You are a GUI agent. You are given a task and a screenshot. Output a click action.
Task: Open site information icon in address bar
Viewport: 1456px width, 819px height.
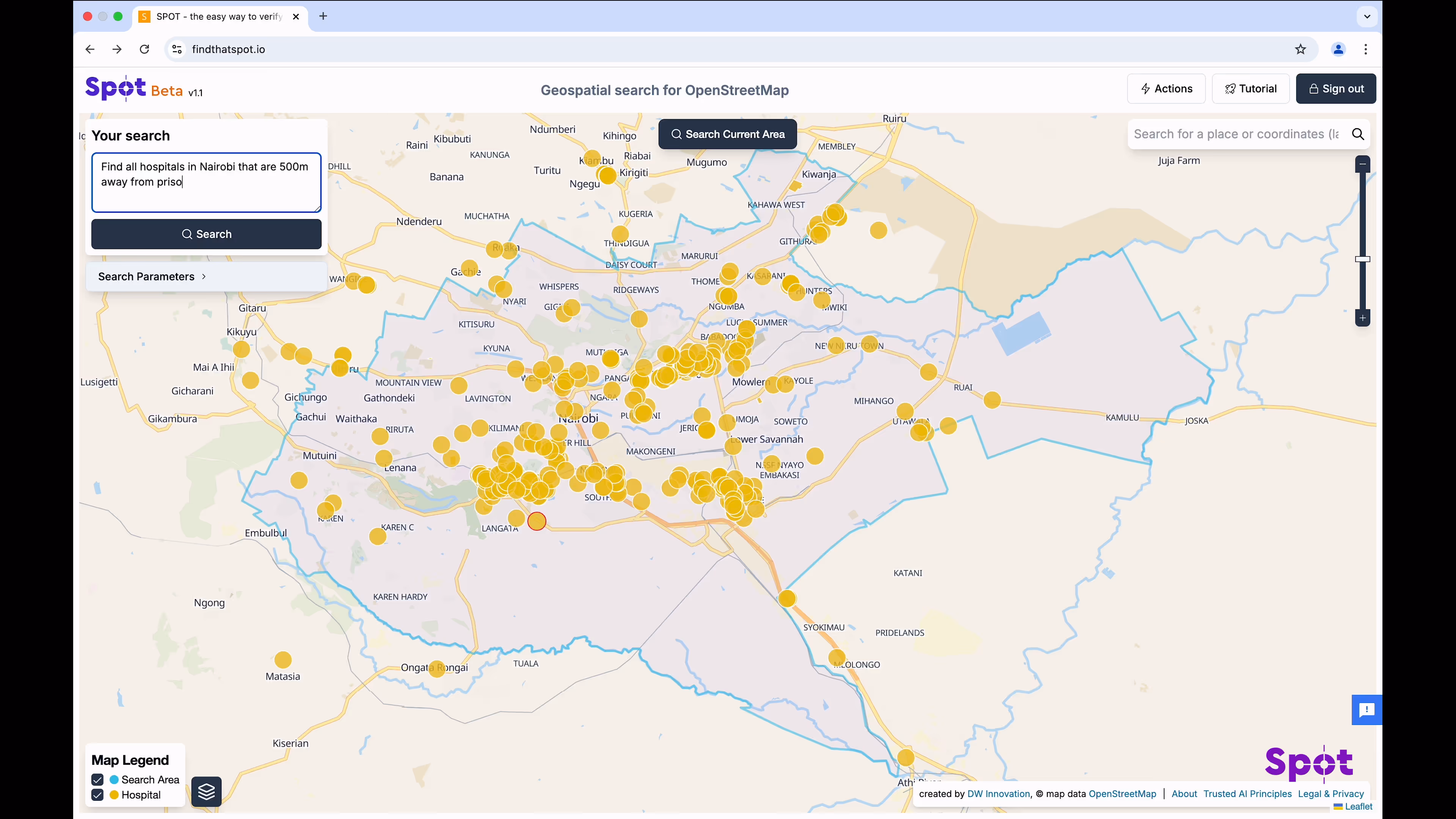pos(177,49)
